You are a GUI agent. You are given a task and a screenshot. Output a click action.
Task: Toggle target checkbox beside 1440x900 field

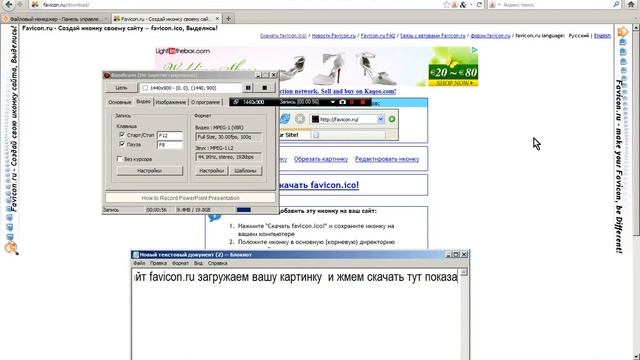click(x=145, y=88)
